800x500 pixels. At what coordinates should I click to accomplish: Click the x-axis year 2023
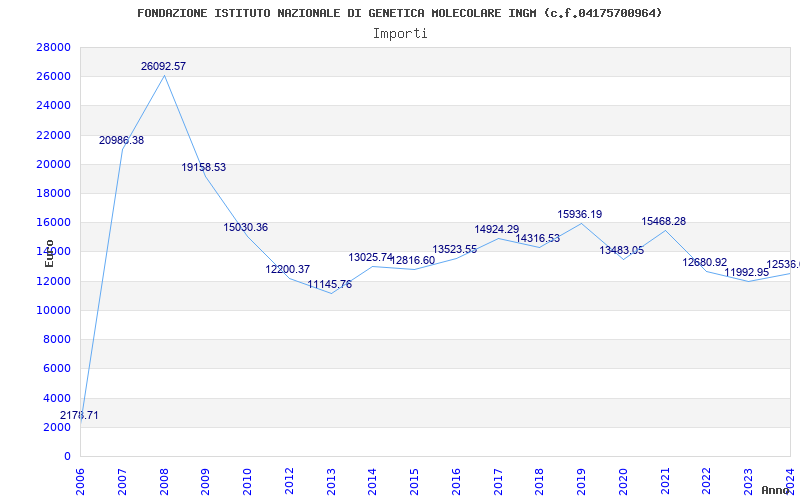748,482
